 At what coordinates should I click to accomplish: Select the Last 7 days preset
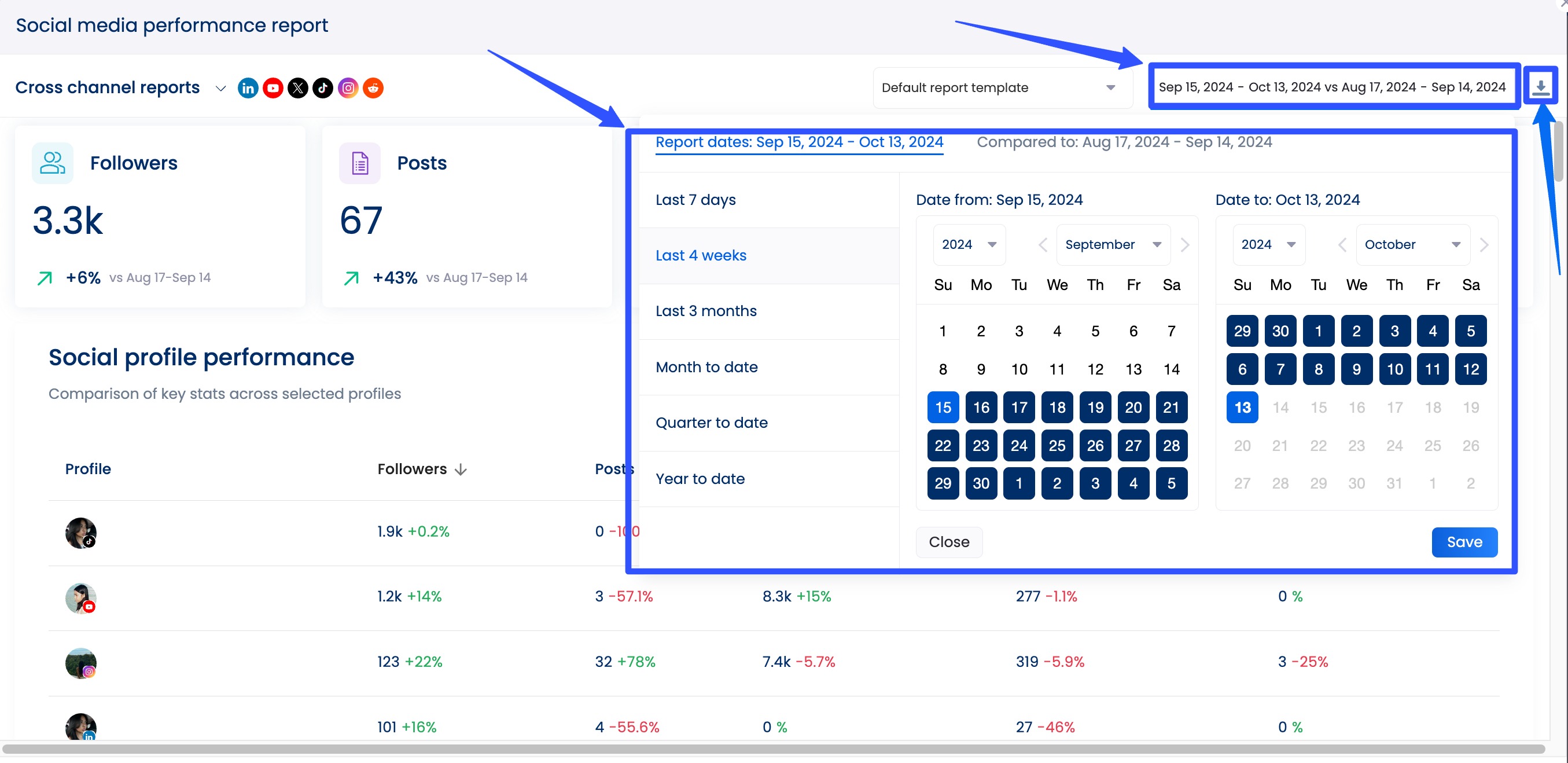click(x=695, y=199)
